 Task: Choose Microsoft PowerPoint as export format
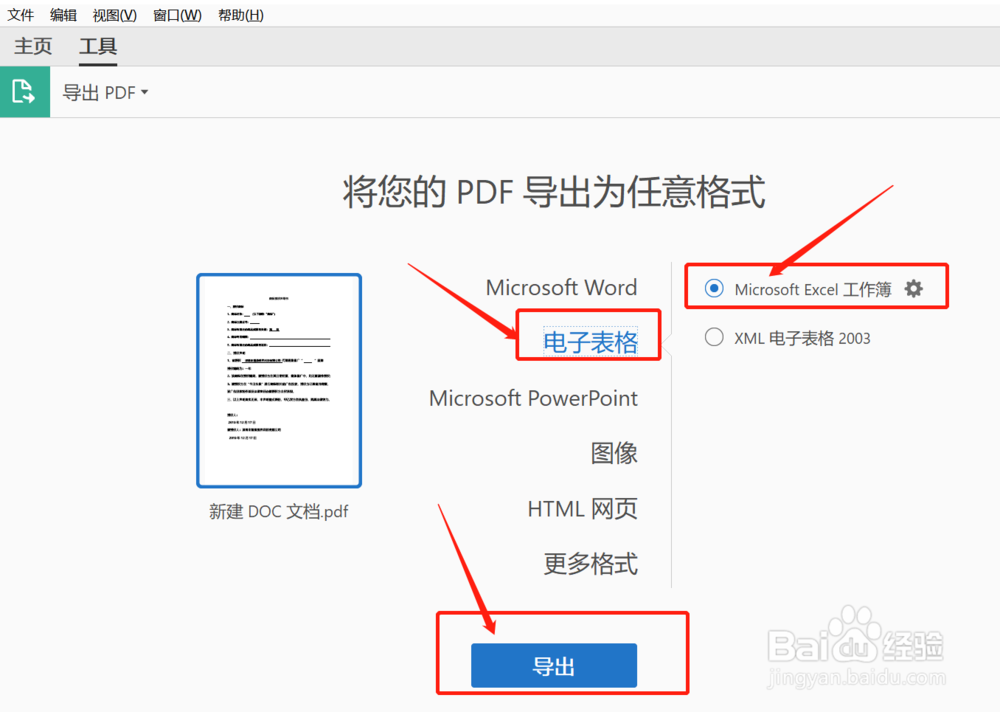534,398
